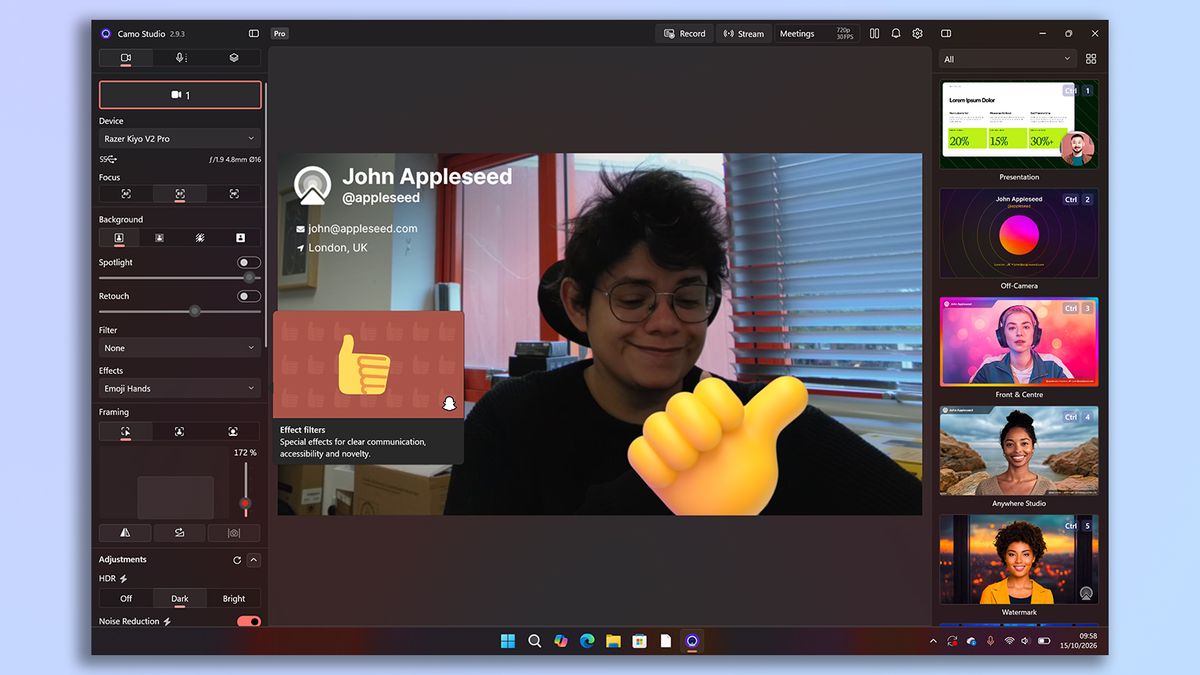1200x675 pixels.
Task: Expand the system tray hidden icons chevron
Action: coord(933,641)
